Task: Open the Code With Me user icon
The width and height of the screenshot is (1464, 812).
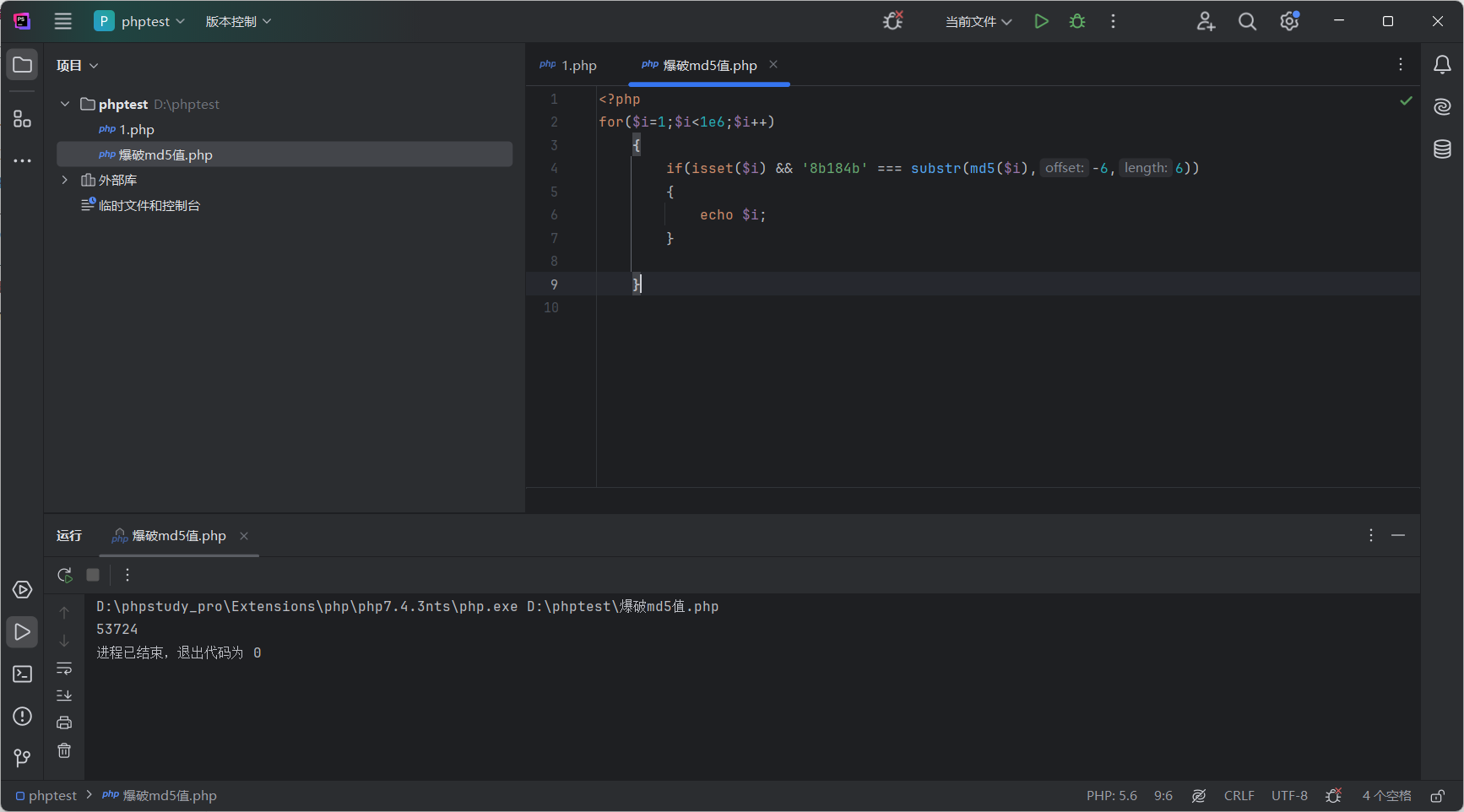Action: tap(1206, 21)
